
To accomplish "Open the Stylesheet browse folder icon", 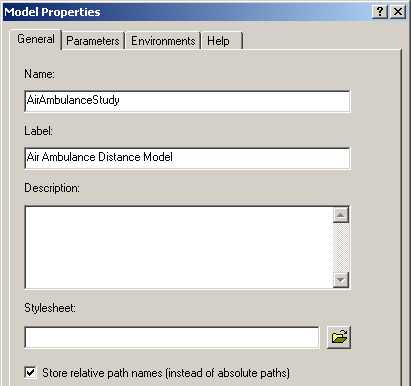I will [339, 337].
